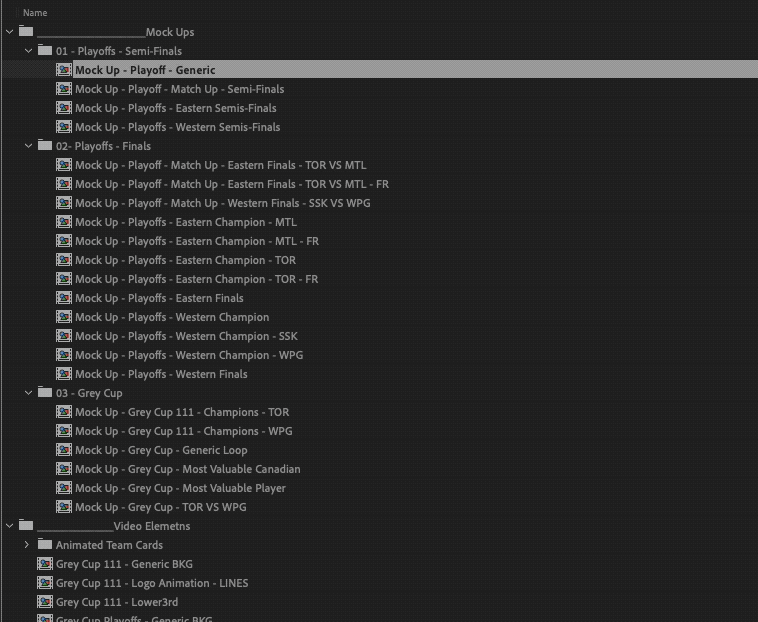This screenshot has width=758, height=622.
Task: Click comp icon for Eastern Champion - TOR
Action: [64, 260]
